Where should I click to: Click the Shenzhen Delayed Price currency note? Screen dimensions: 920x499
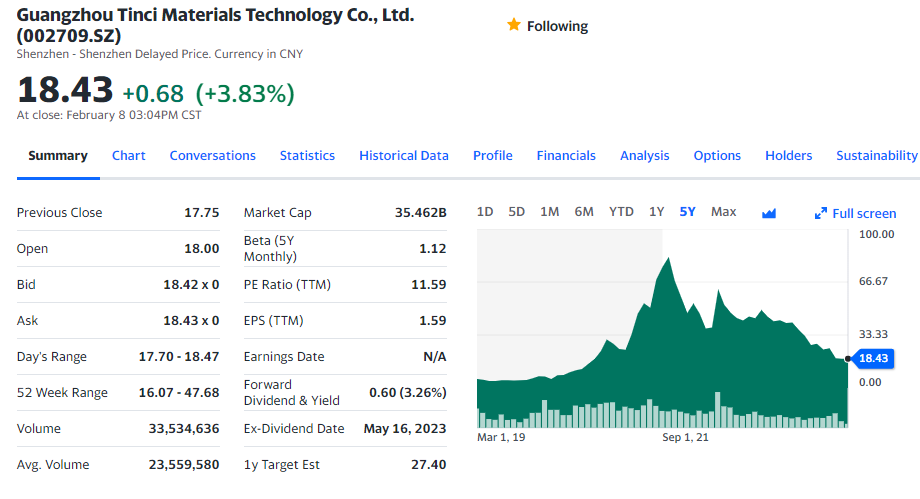pos(160,54)
